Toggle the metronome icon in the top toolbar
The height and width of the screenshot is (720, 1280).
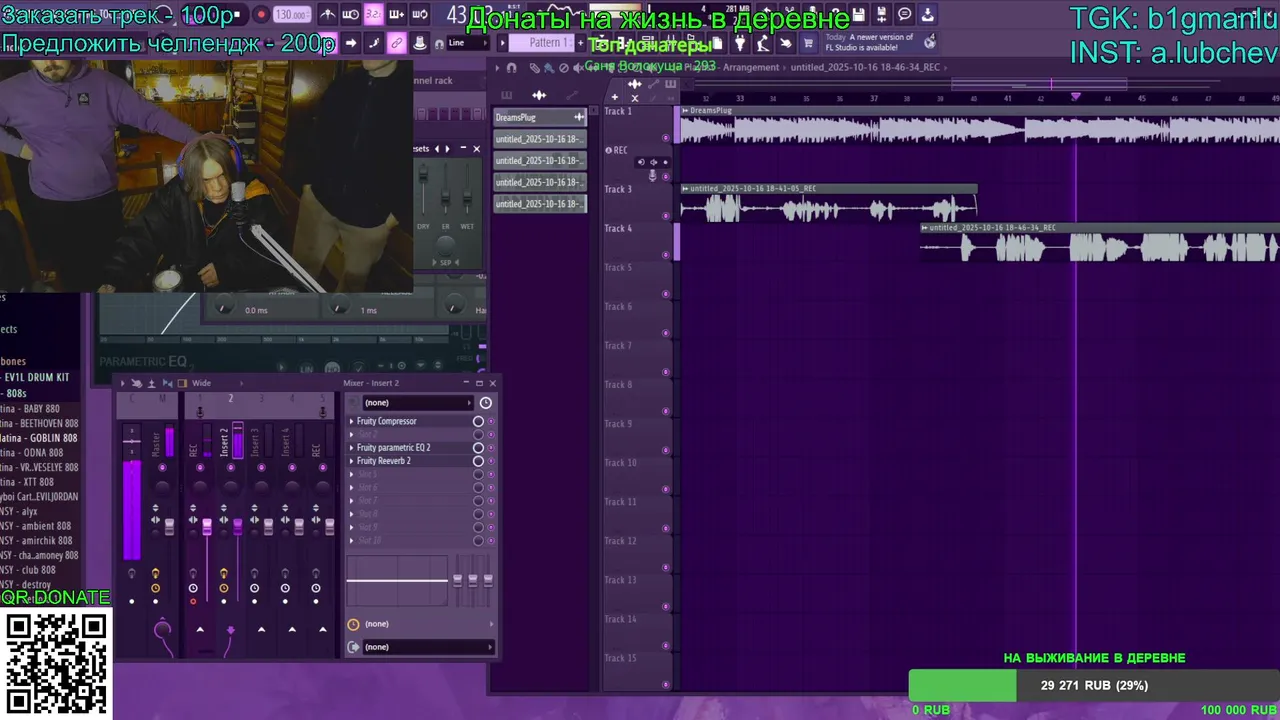[327, 14]
